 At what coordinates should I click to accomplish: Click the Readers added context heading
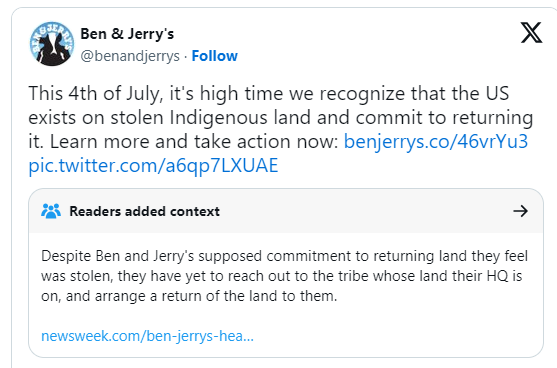pyautogui.click(x=145, y=211)
